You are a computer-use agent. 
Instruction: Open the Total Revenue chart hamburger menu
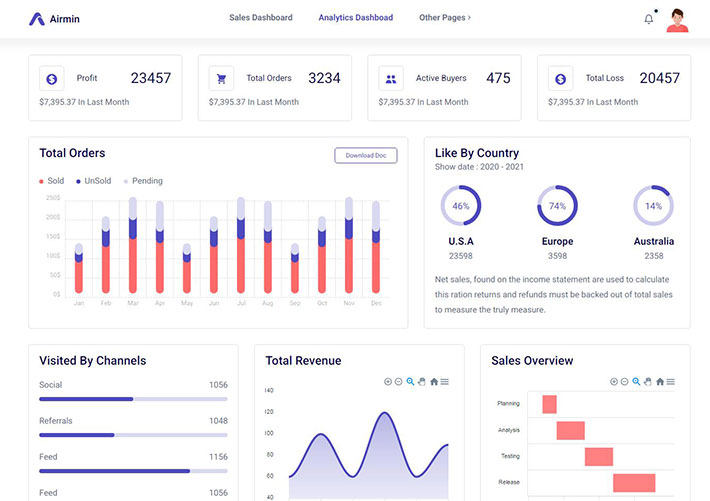click(x=445, y=382)
